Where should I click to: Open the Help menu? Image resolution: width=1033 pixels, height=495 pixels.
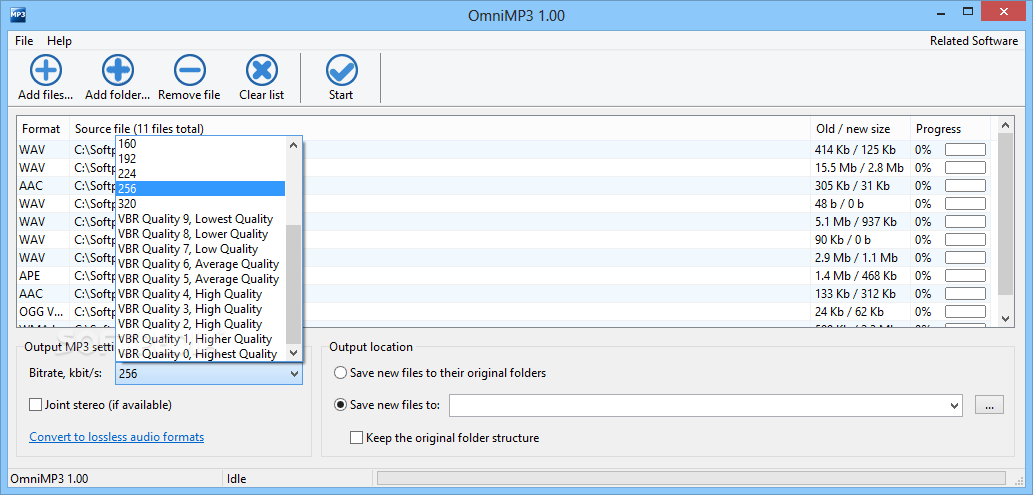(x=59, y=41)
